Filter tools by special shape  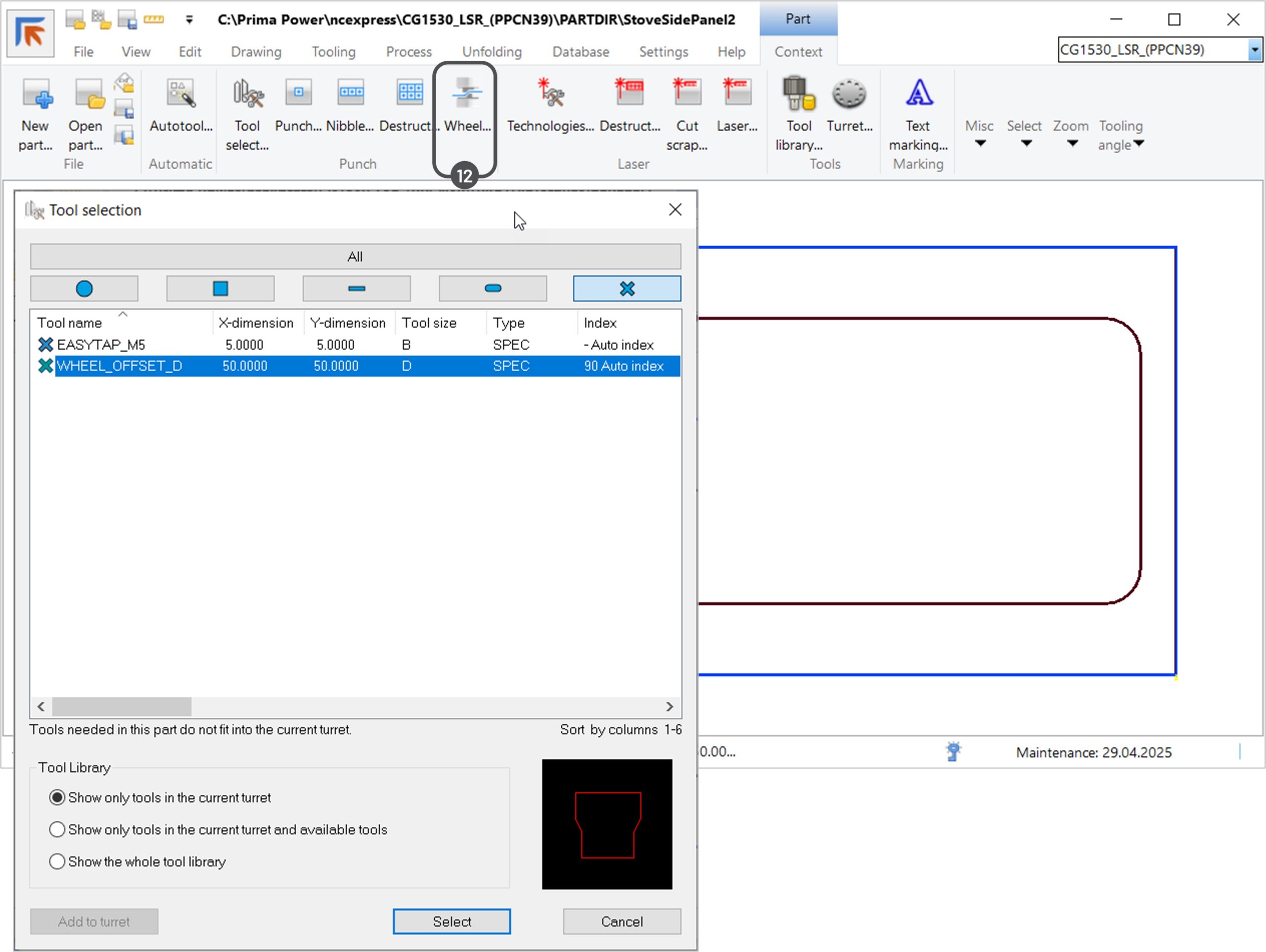click(627, 288)
